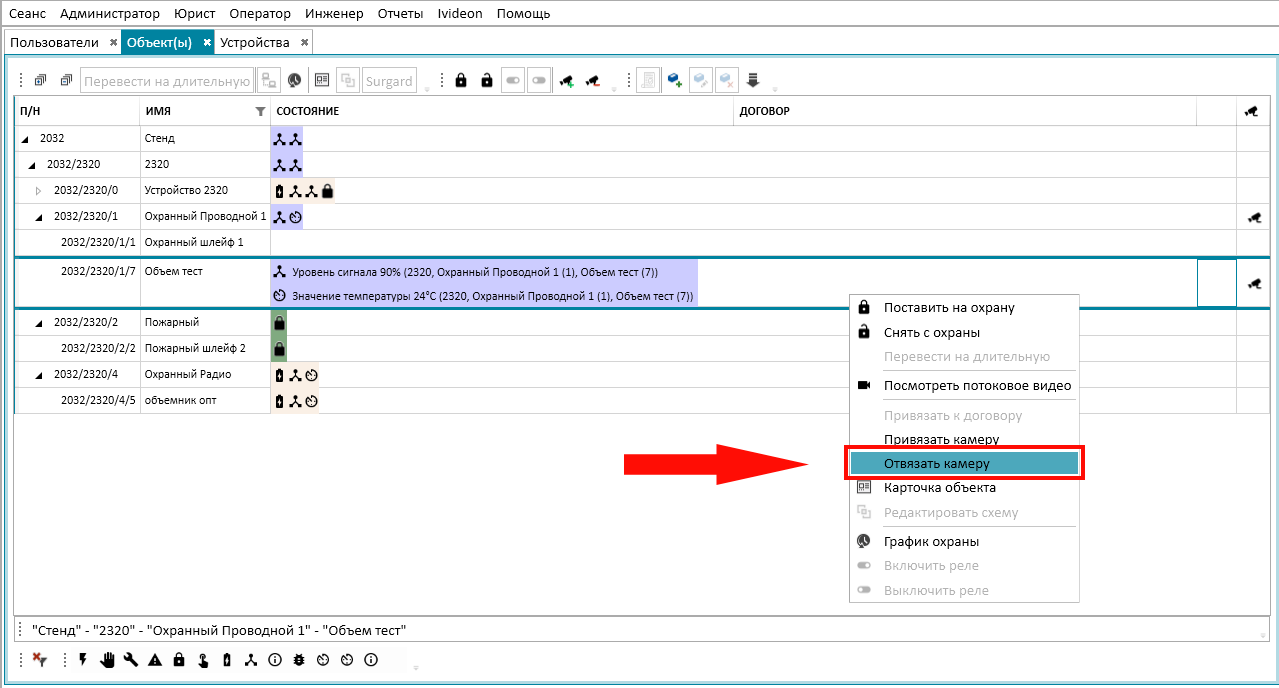Open toolbar overflow arrow after Surgard button

click(x=427, y=88)
